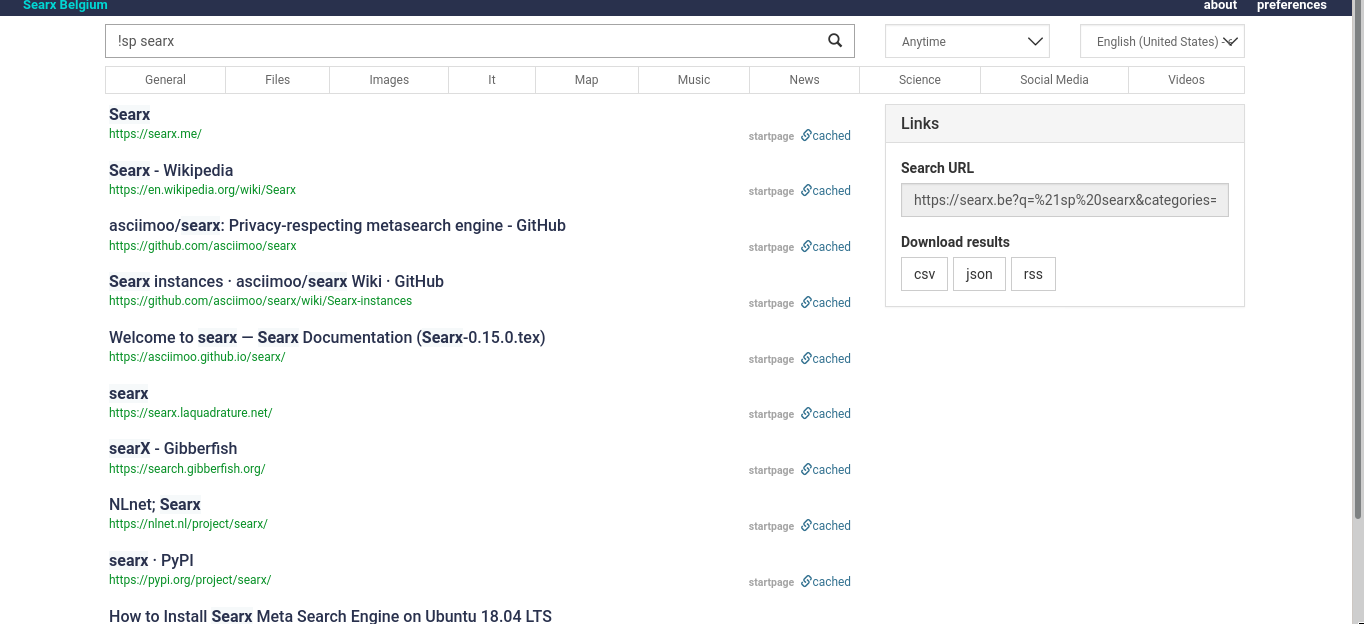Download results as csv
The height and width of the screenshot is (624, 1364).
pyautogui.click(x=923, y=273)
